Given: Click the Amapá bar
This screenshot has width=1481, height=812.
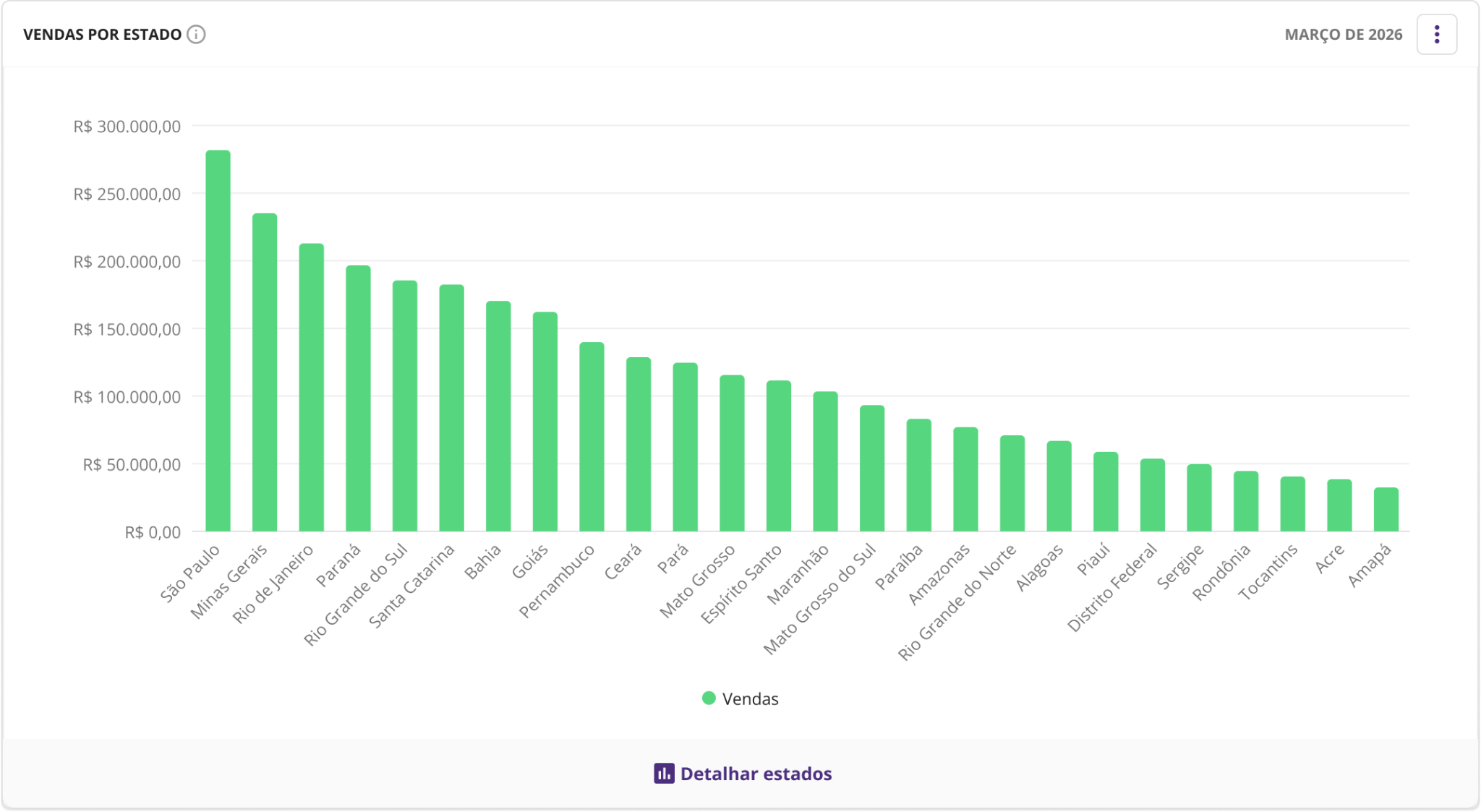Looking at the screenshot, I should tap(1386, 509).
